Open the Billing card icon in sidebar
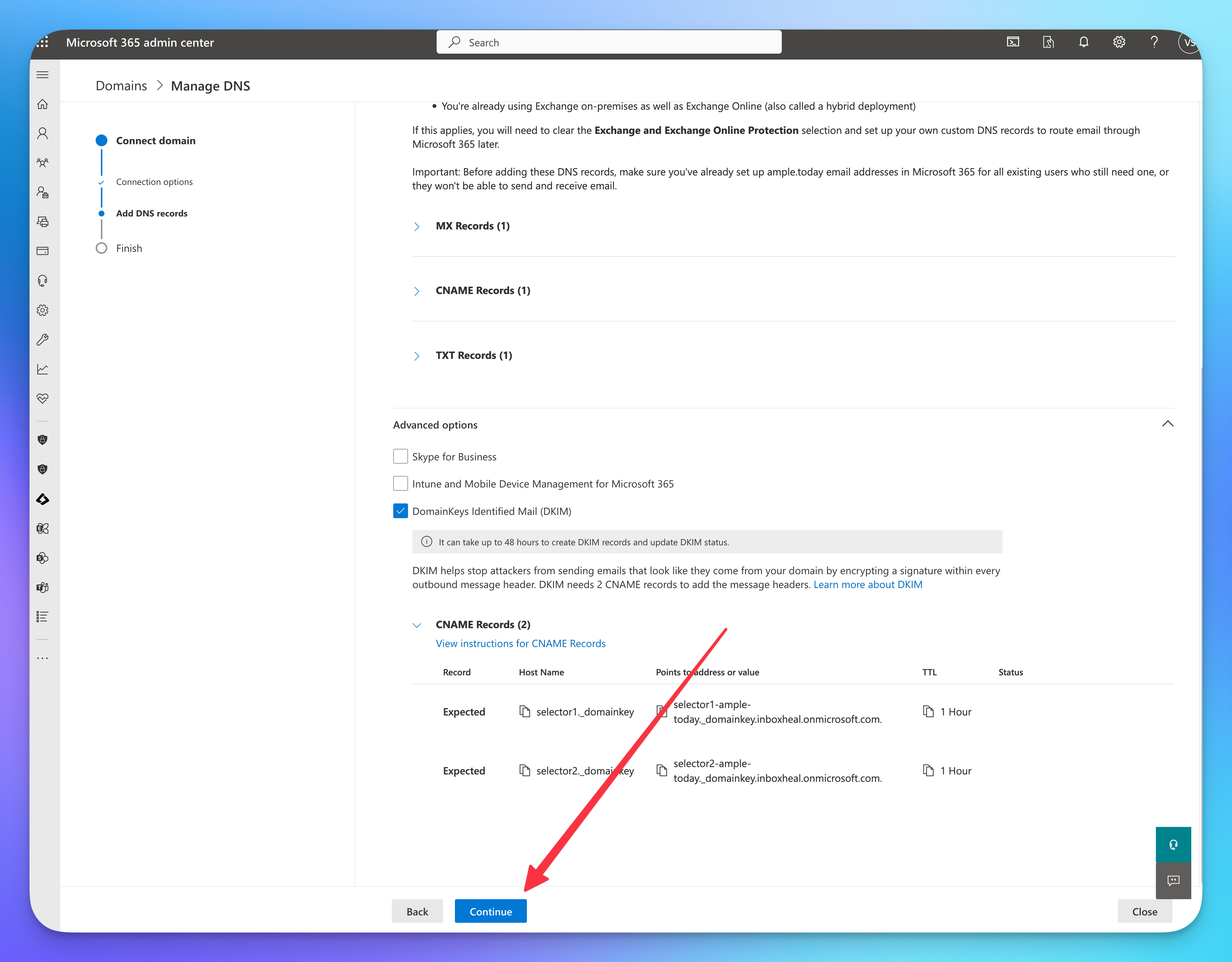 click(42, 251)
